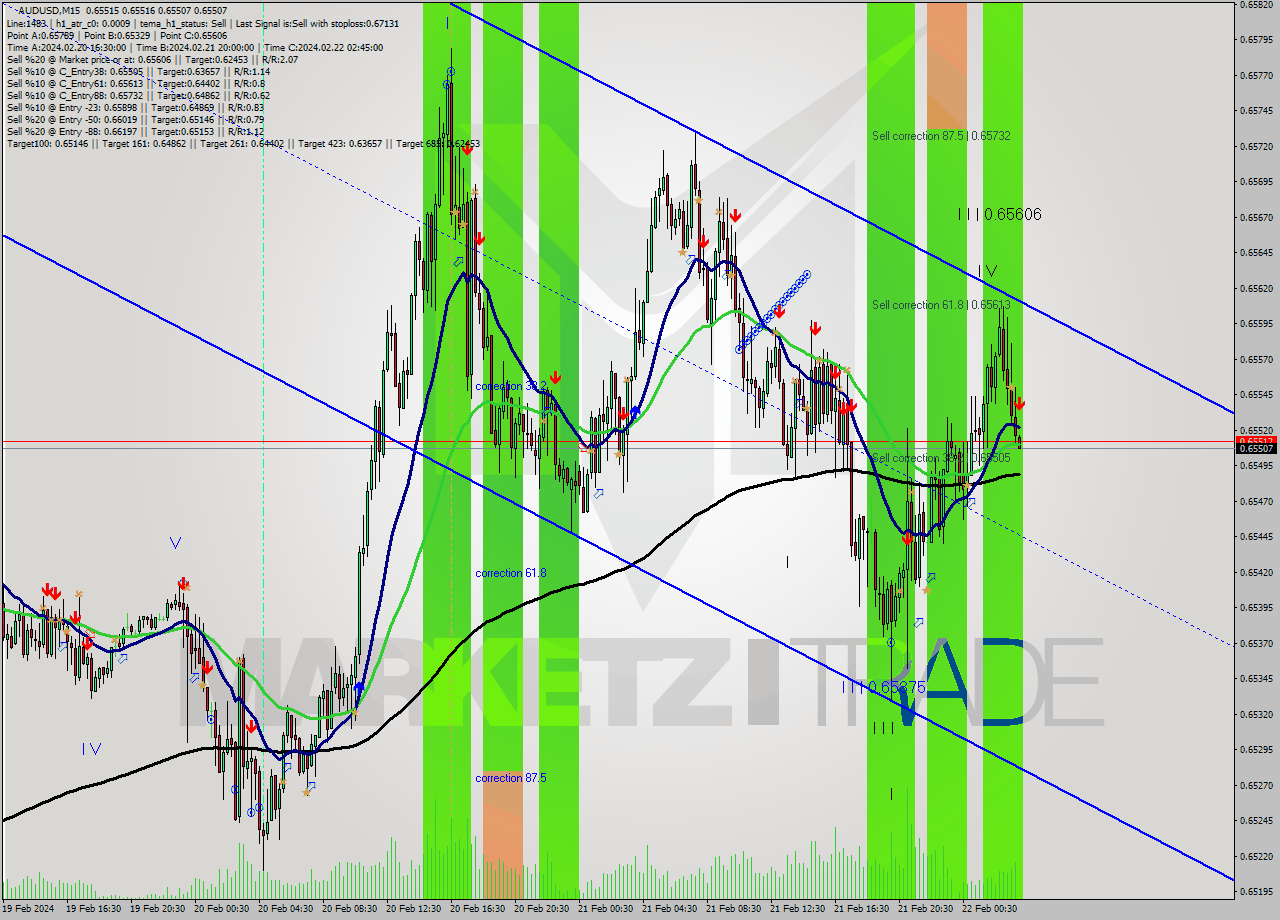Click the blue 'correction 61.8' label
The height and width of the screenshot is (920, 1280).
(511, 573)
